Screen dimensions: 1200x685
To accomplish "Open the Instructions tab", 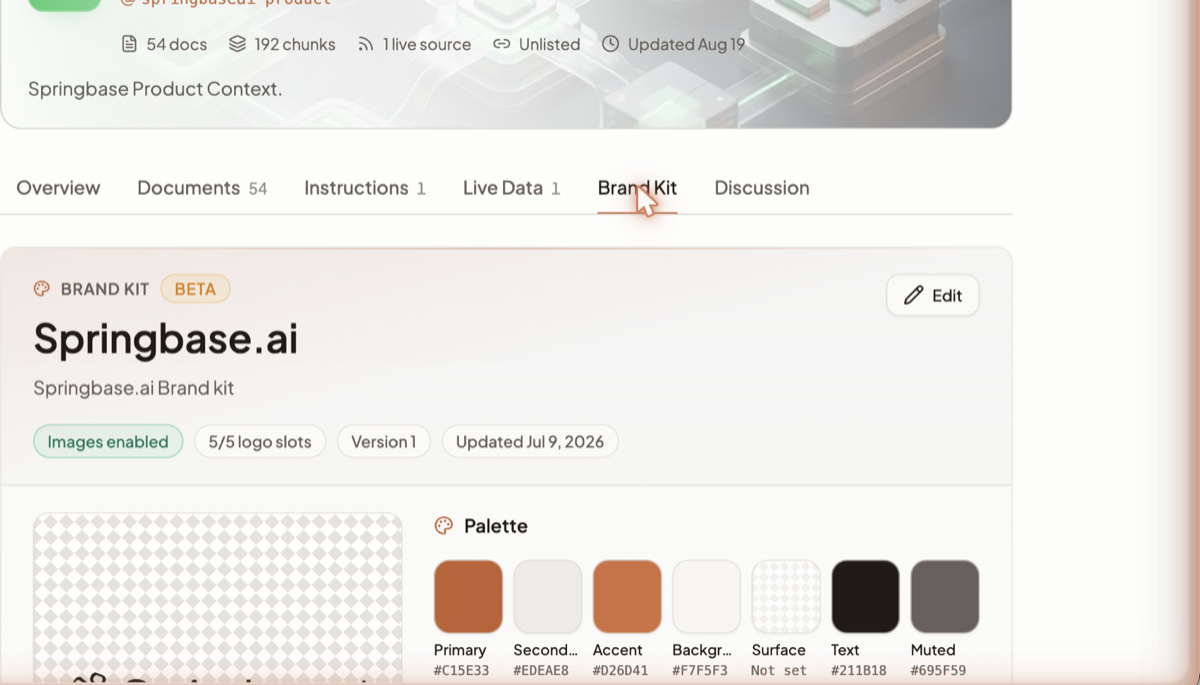I will click(x=365, y=188).
